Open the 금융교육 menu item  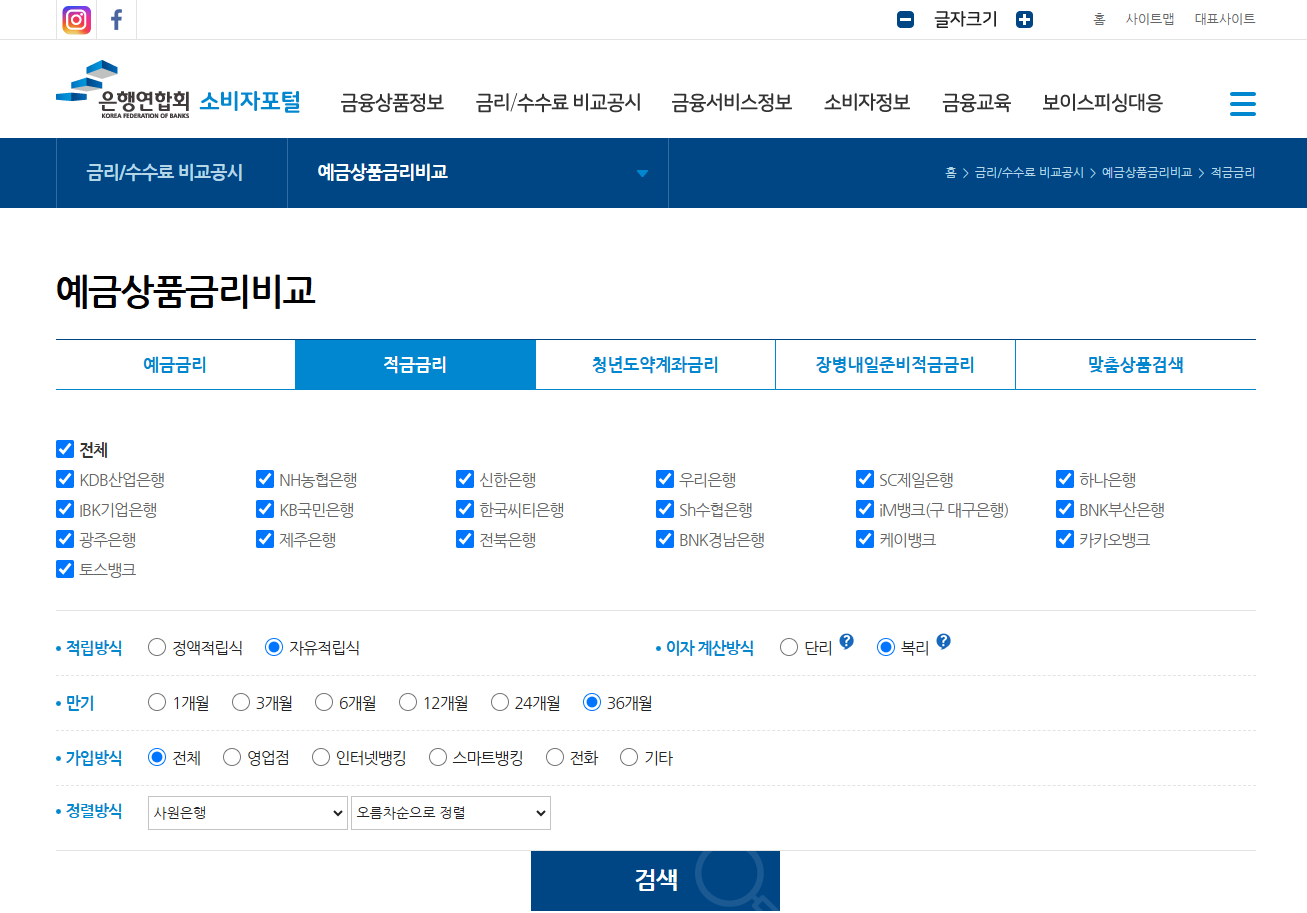point(976,102)
